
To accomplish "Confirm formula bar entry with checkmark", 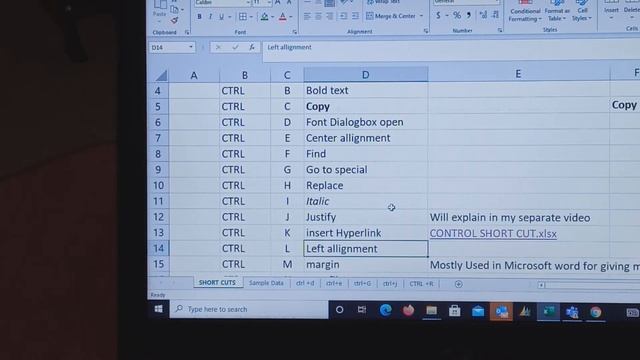I will (x=235, y=47).
